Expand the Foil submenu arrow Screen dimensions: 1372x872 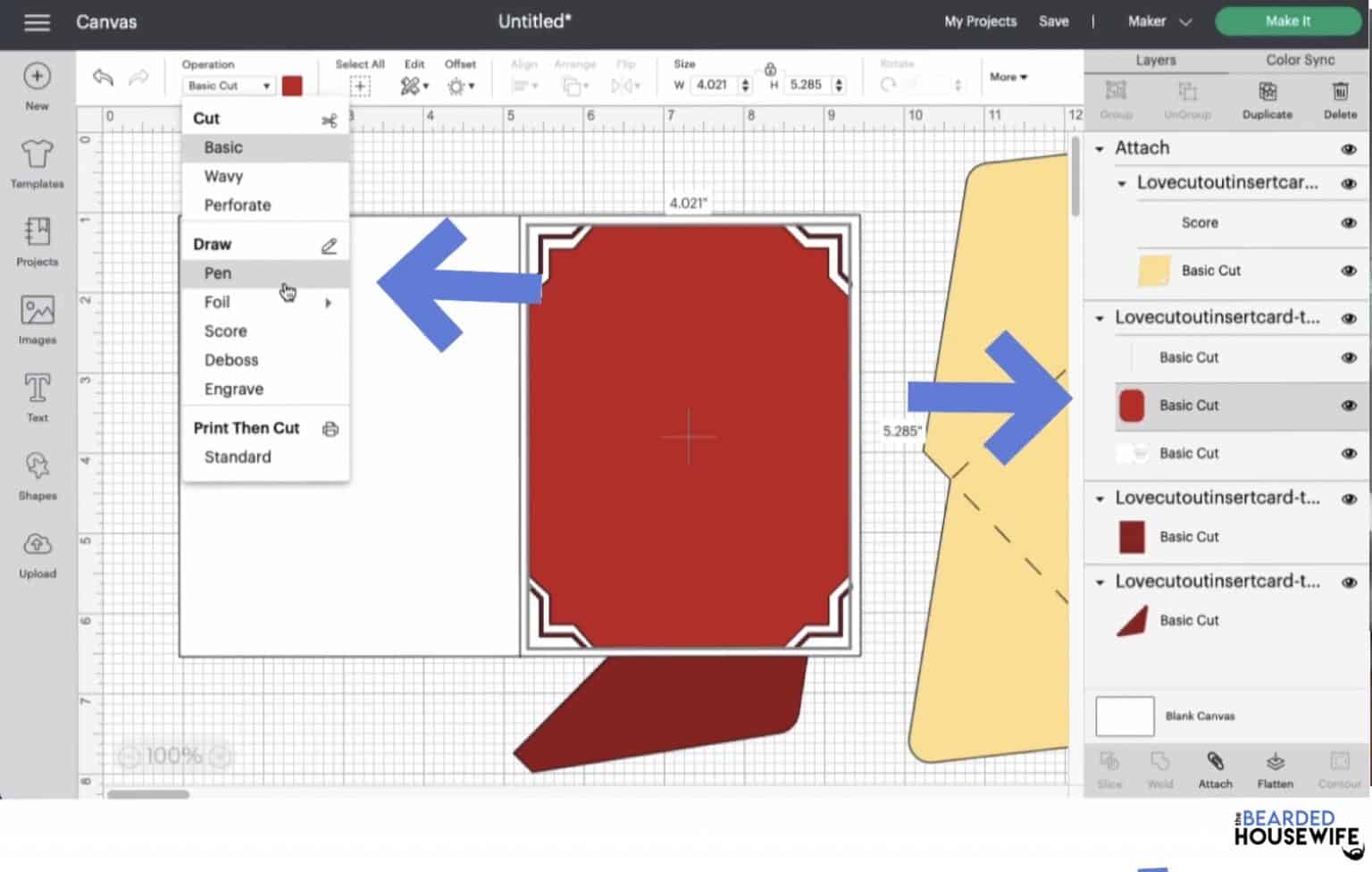coord(329,303)
